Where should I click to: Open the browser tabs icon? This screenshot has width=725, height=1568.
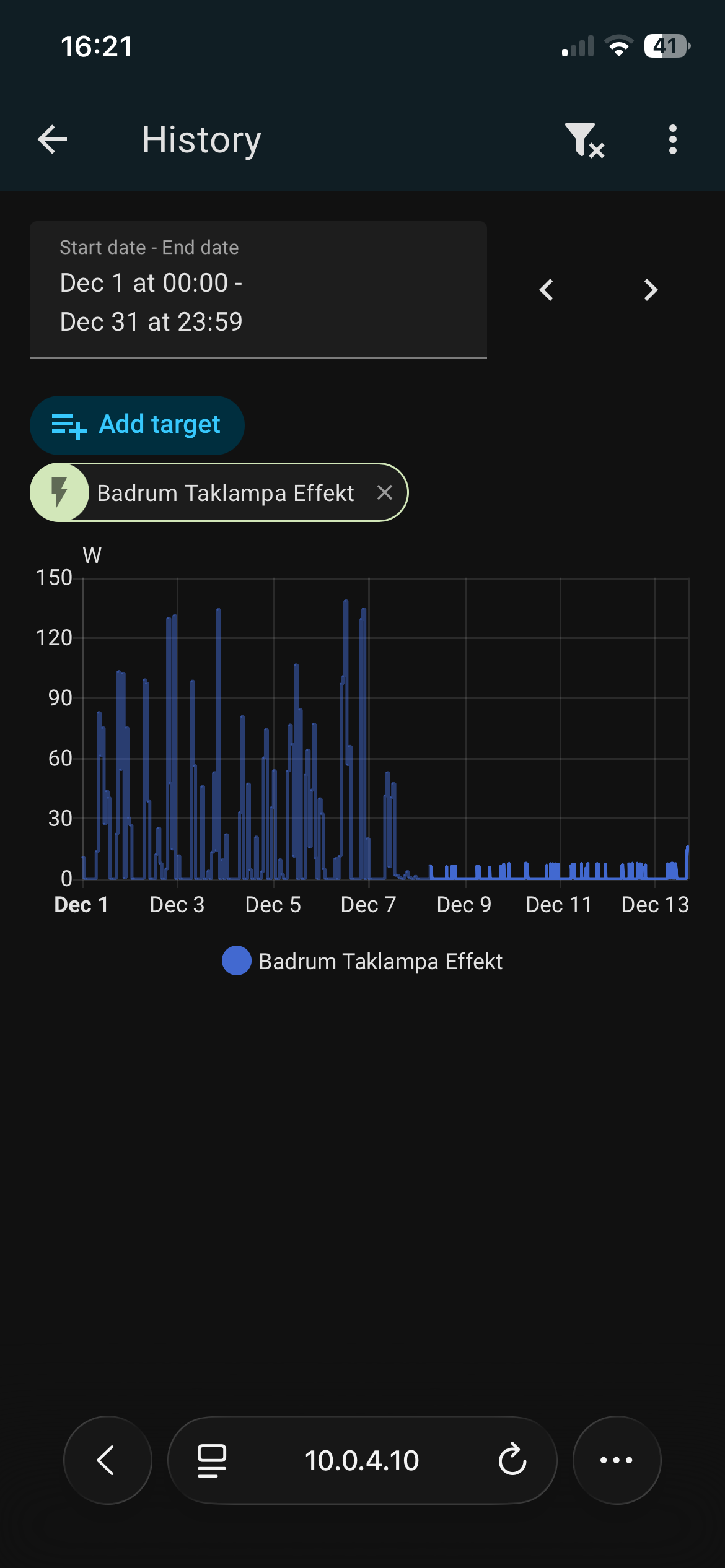point(212,1460)
